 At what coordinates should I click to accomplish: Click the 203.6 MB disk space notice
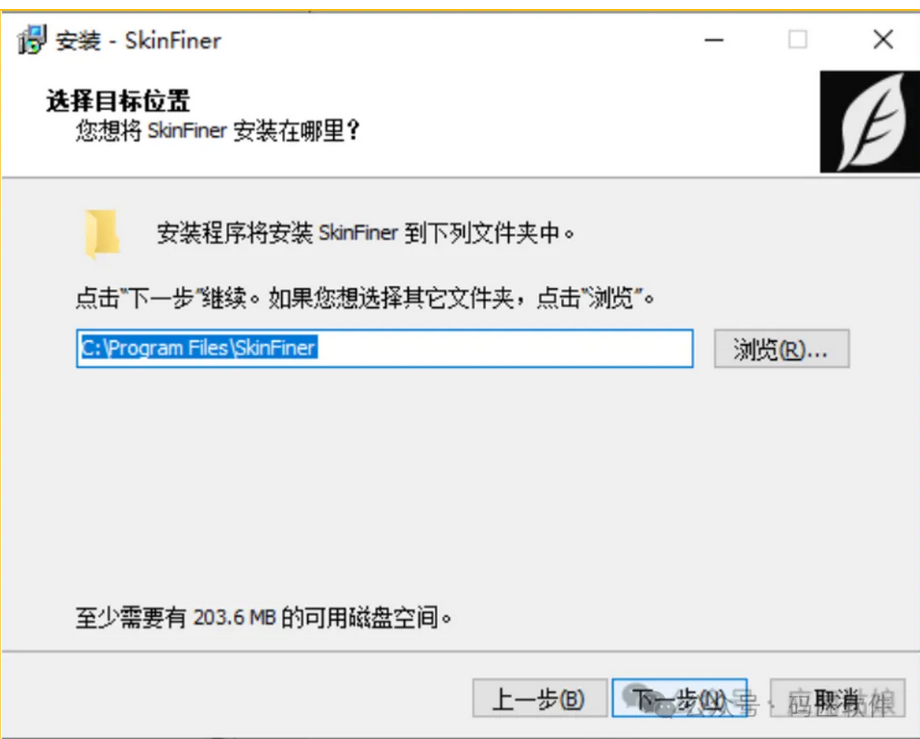click(263, 618)
